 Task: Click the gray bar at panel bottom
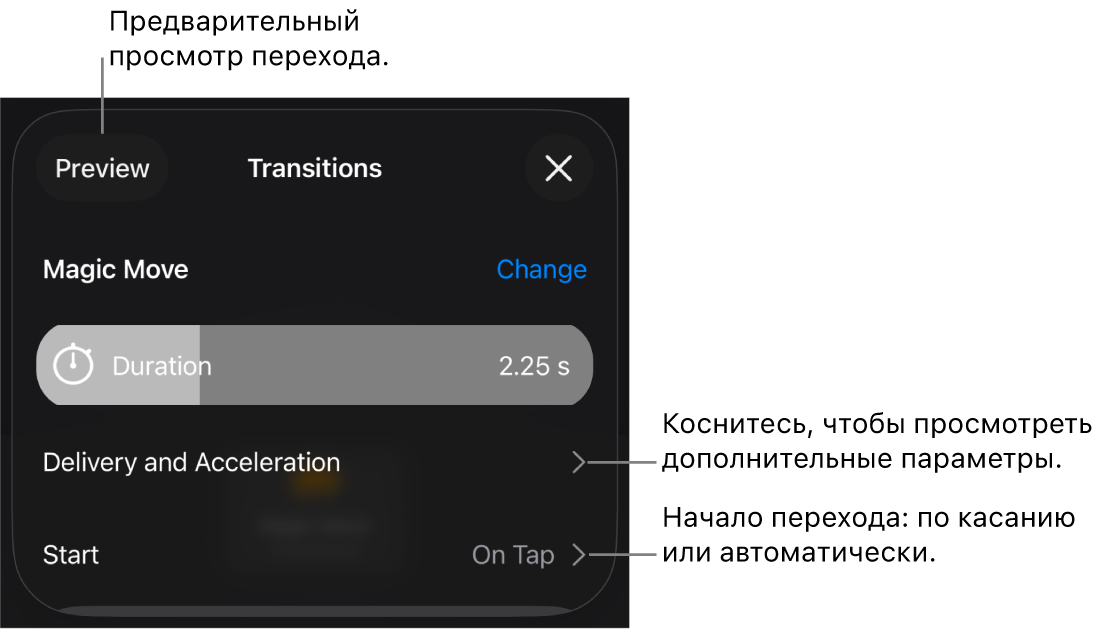point(315,610)
